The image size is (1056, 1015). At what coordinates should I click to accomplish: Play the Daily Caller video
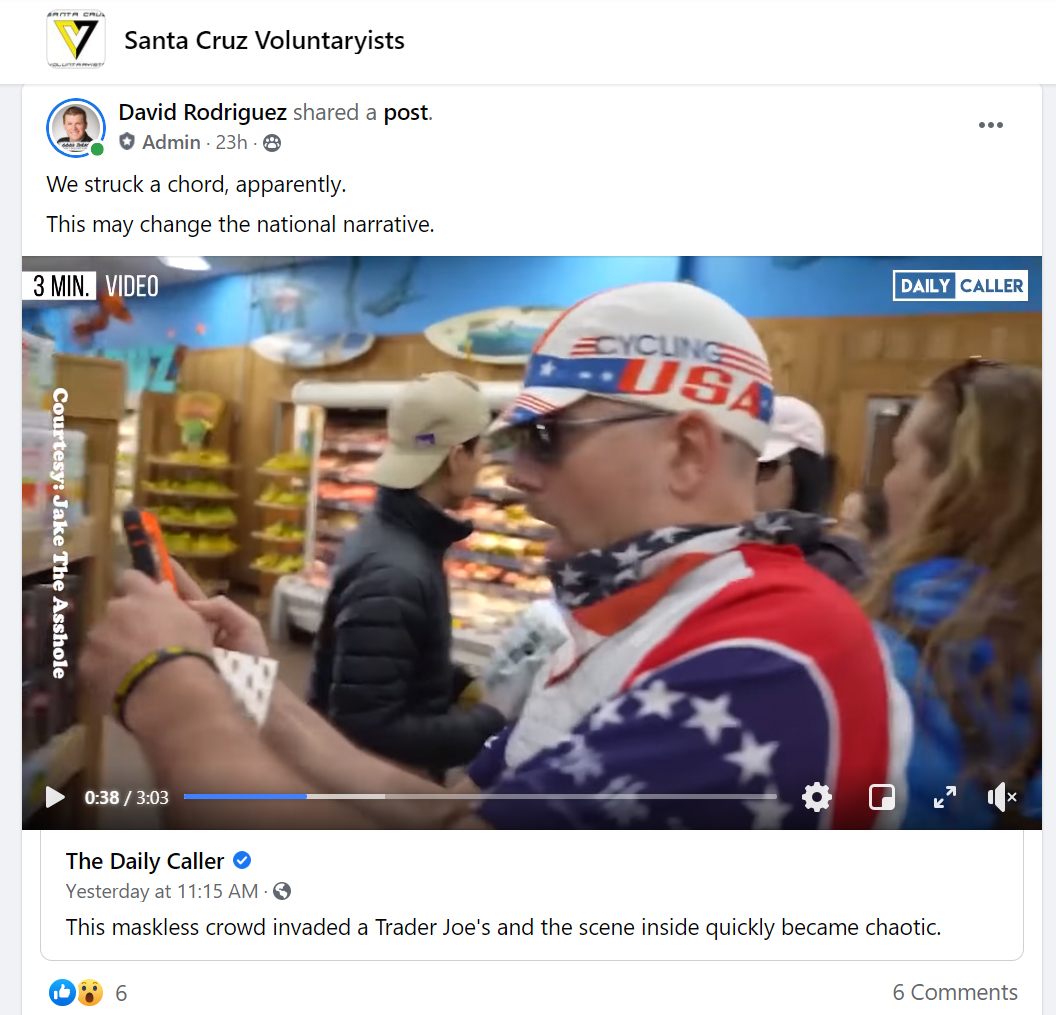pyautogui.click(x=55, y=797)
